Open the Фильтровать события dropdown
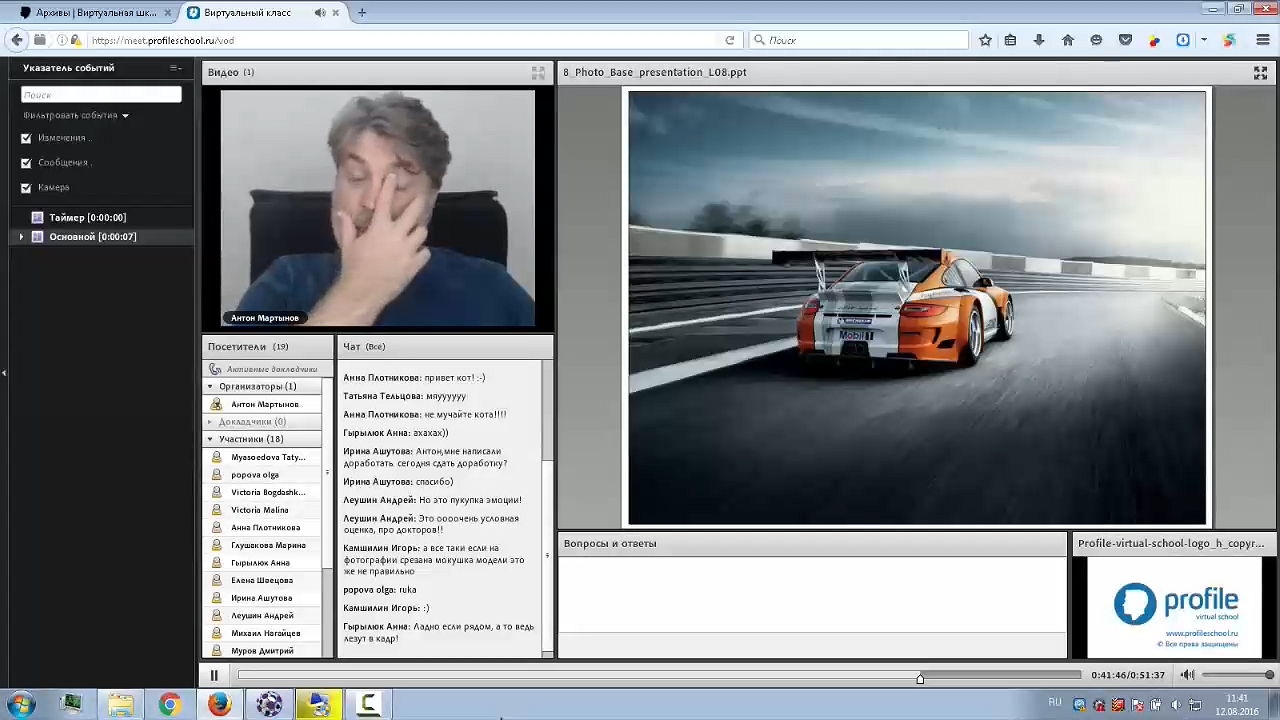1280x720 pixels. (x=76, y=116)
